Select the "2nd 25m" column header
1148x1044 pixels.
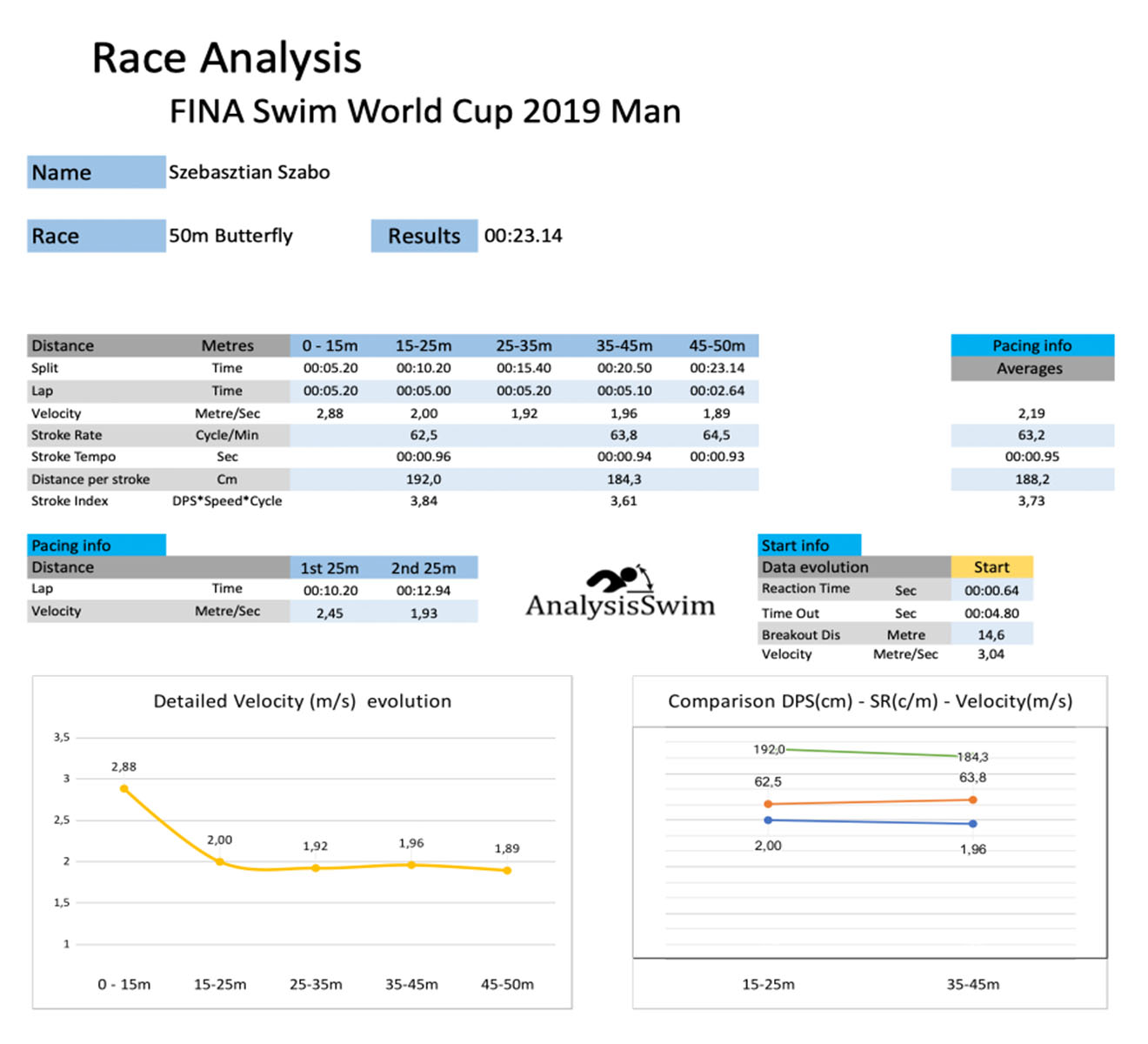424,568
